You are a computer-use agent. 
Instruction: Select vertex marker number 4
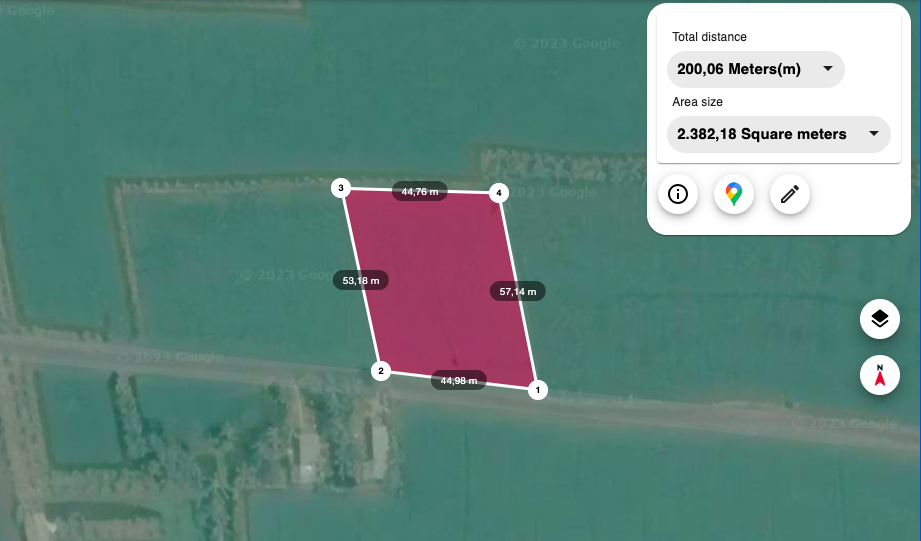point(499,193)
